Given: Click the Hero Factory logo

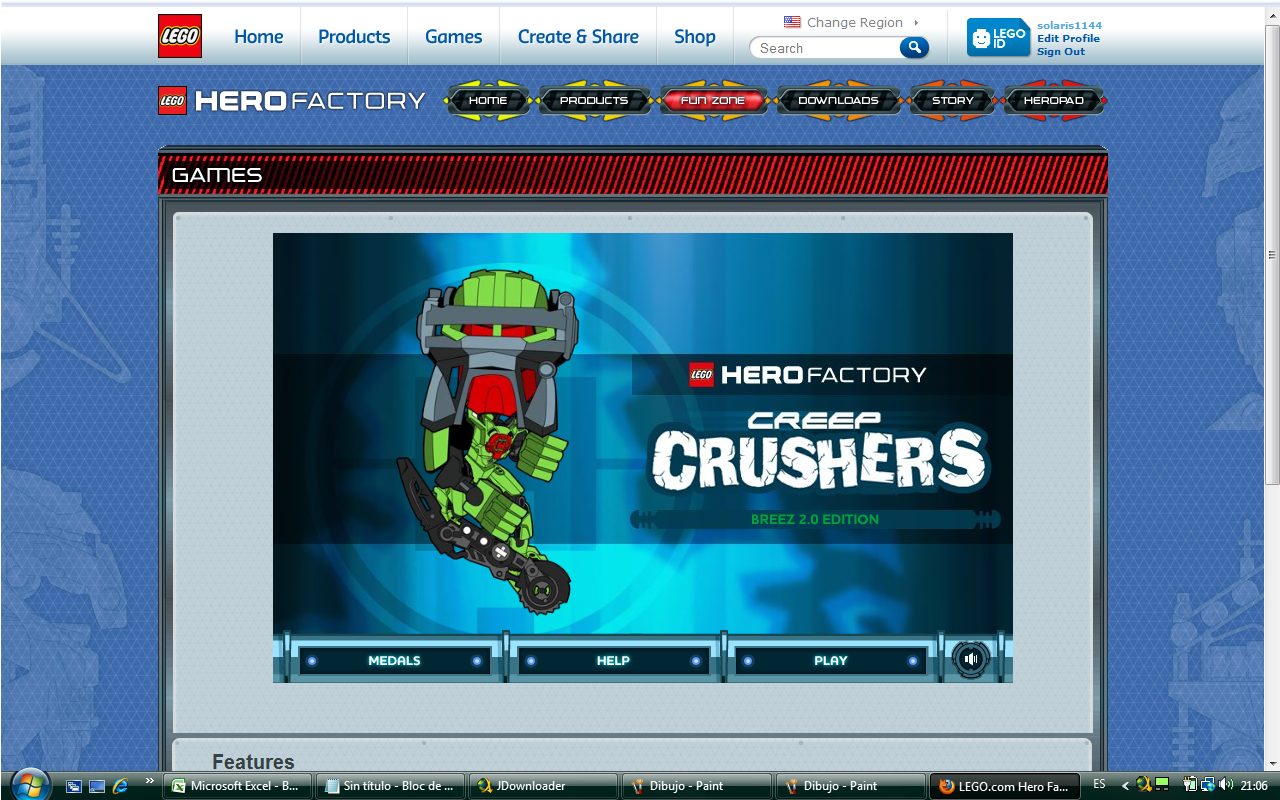Looking at the screenshot, I should [x=290, y=100].
